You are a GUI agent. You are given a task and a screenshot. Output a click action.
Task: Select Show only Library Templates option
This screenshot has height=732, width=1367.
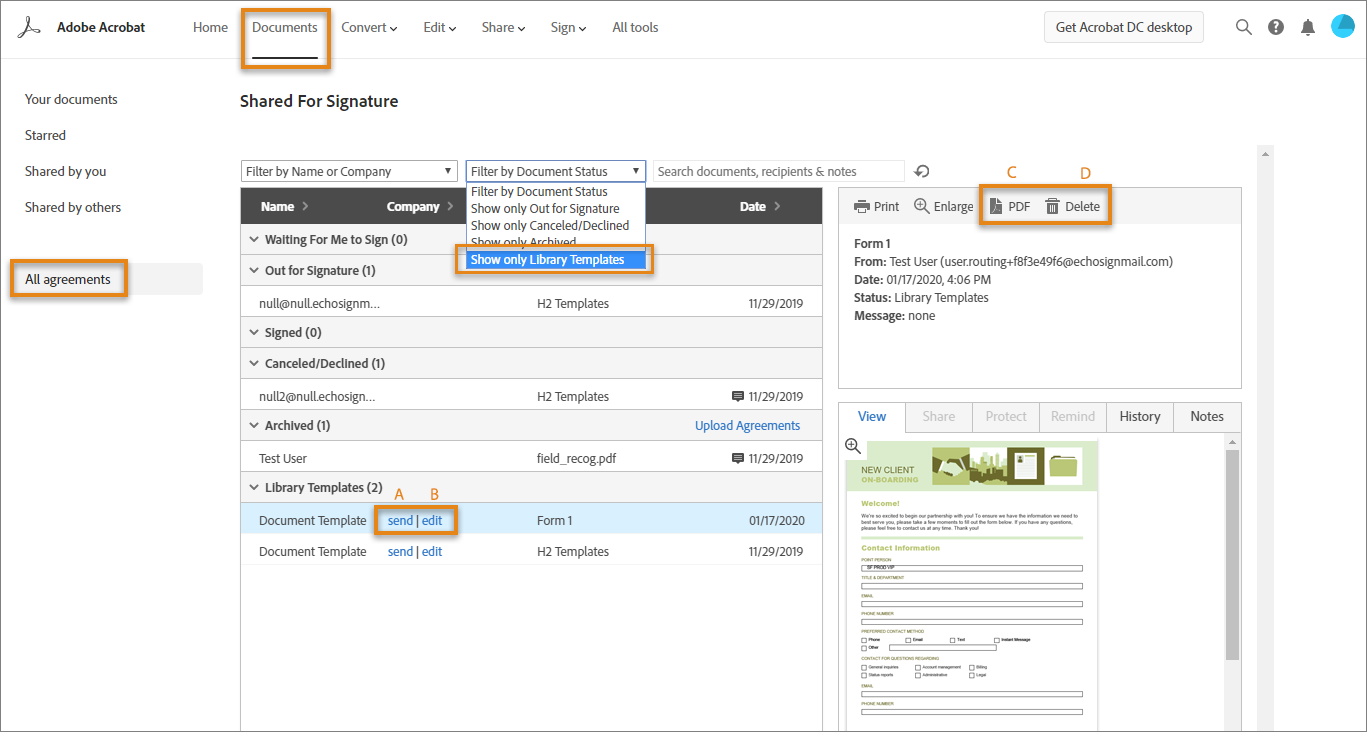(x=555, y=259)
